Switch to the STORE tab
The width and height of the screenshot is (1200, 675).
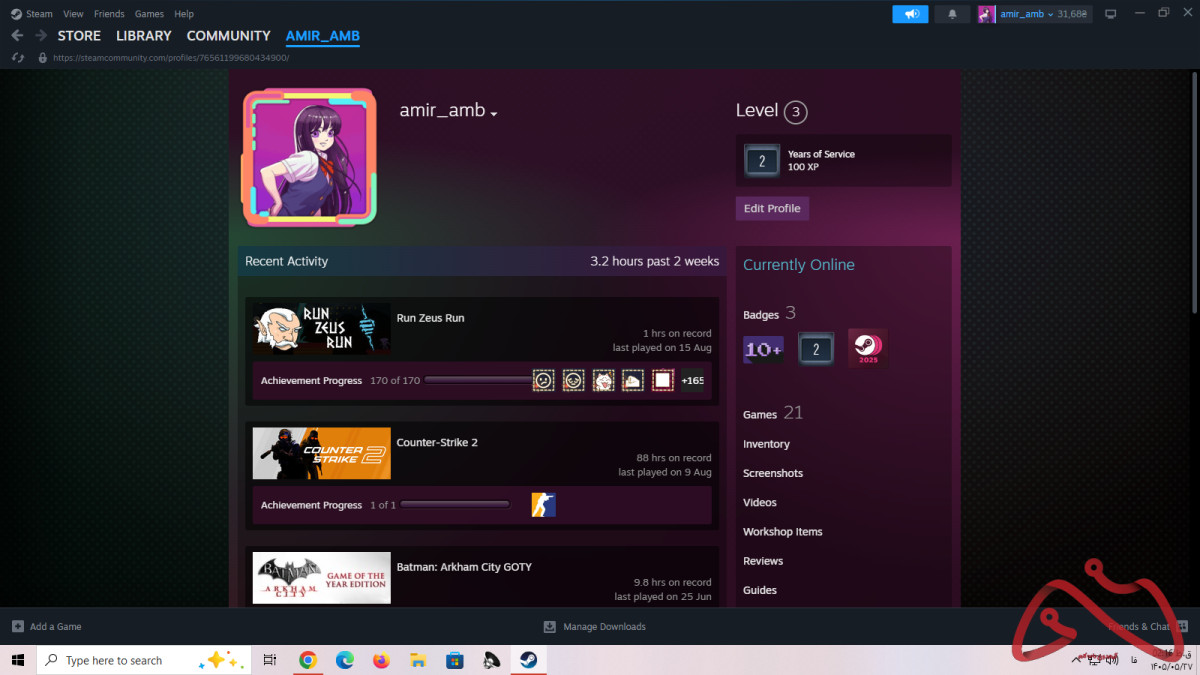pyautogui.click(x=79, y=35)
